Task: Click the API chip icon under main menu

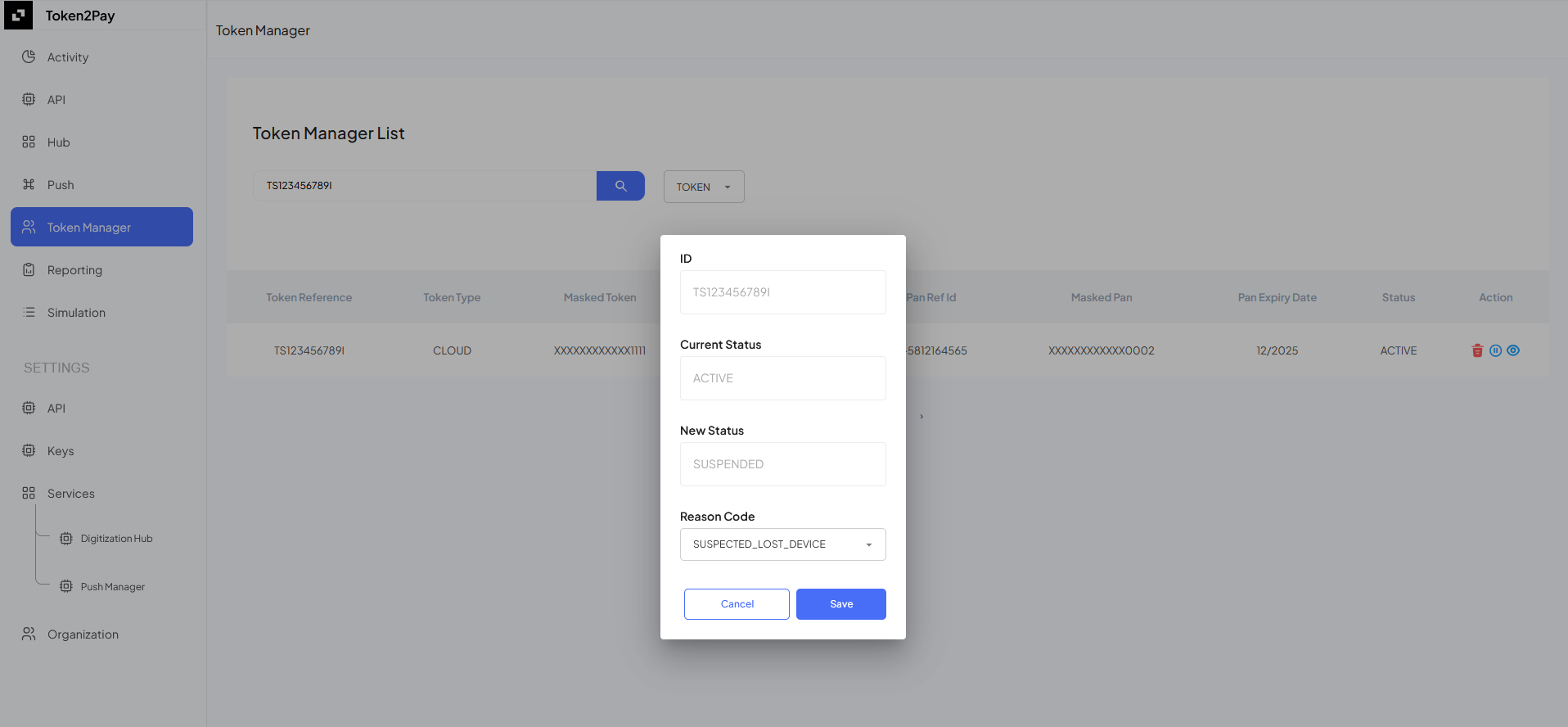Action: coord(29,99)
